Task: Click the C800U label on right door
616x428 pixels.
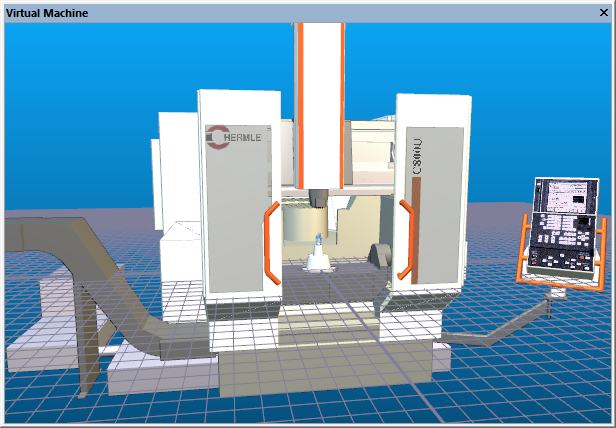Action: pyautogui.click(x=417, y=156)
